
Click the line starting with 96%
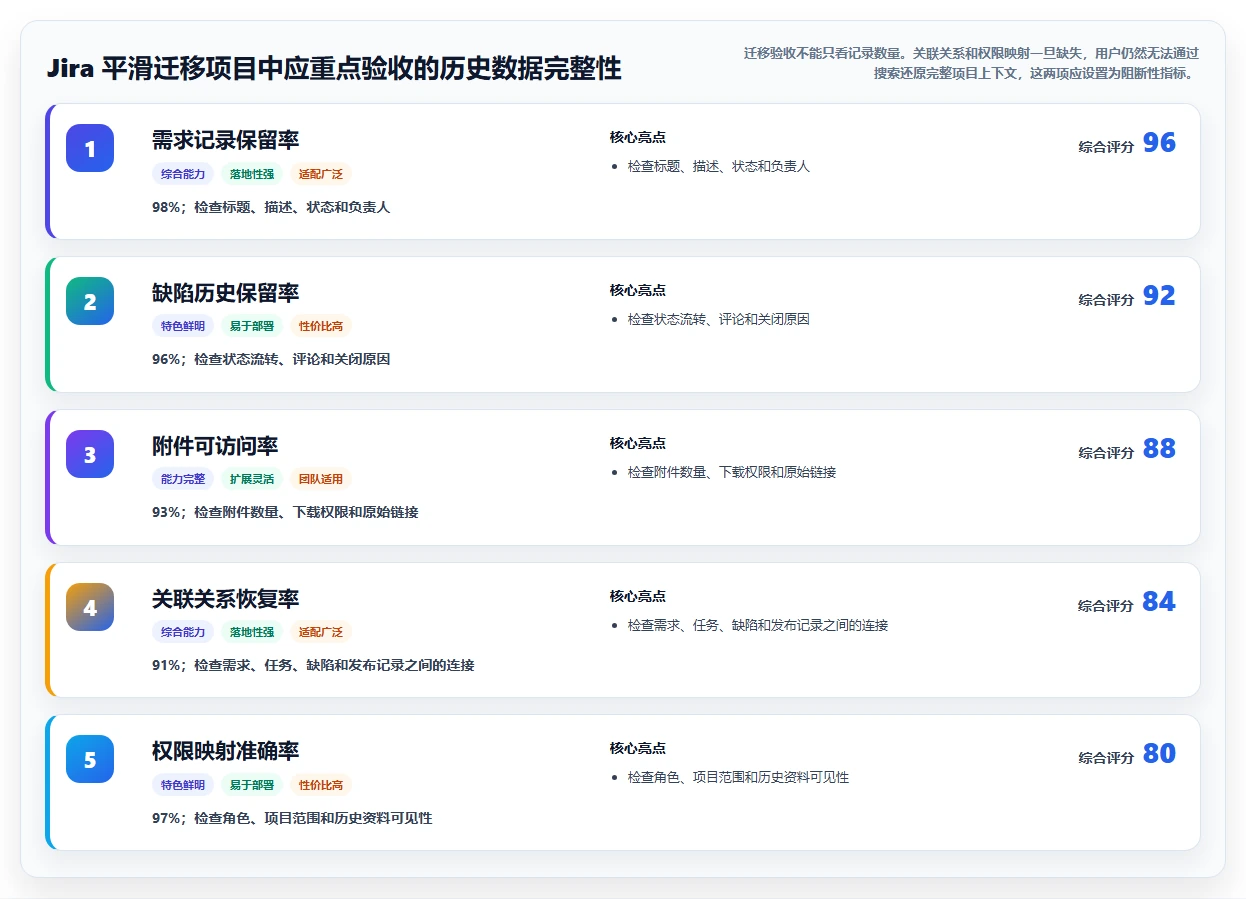271,359
